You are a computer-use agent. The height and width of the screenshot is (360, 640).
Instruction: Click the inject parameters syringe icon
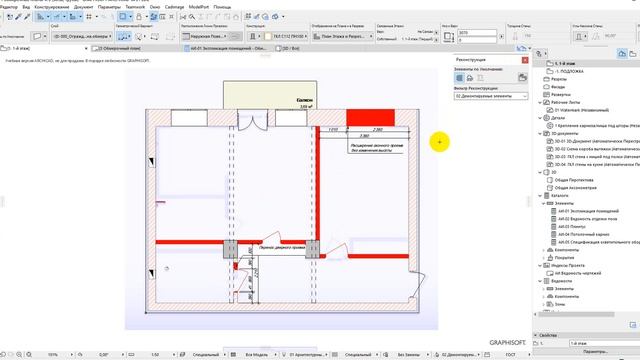click(27, 17)
